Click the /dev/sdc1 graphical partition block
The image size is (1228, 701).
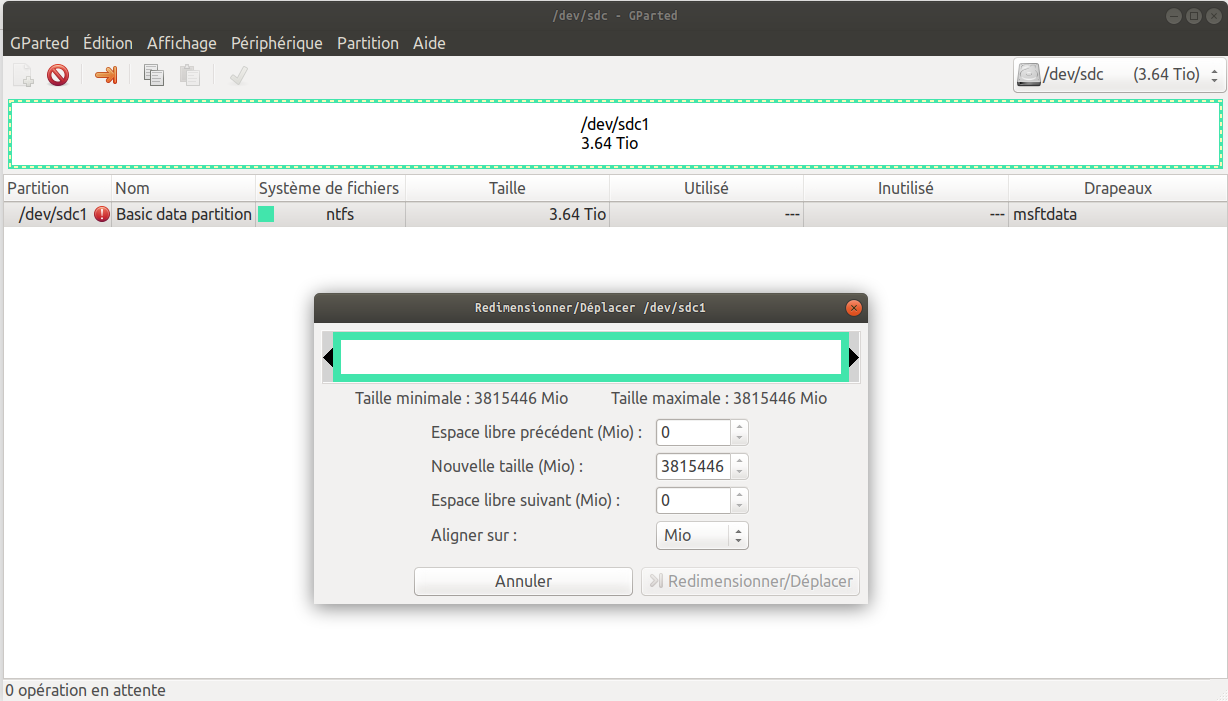click(615, 134)
